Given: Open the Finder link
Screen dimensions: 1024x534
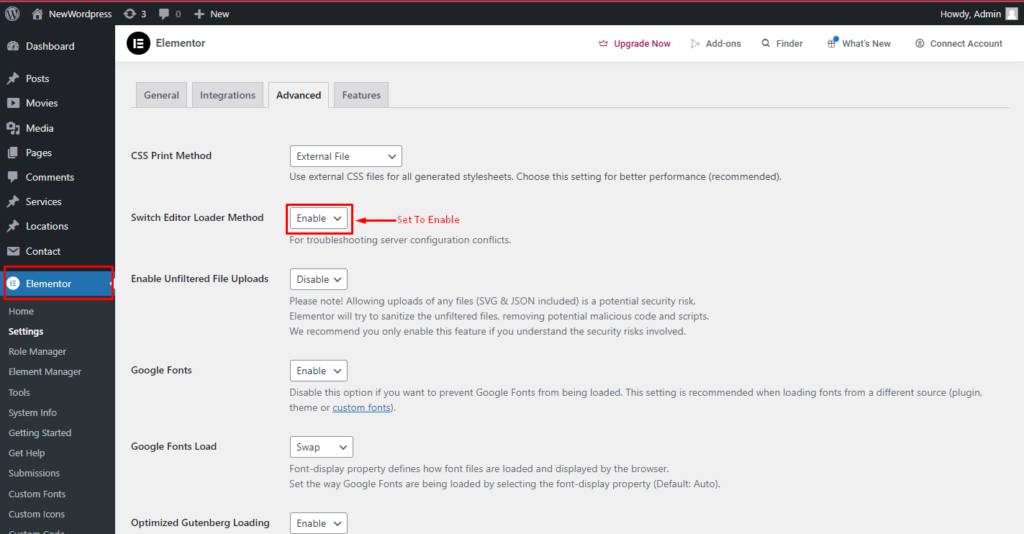Looking at the screenshot, I should pos(789,44).
